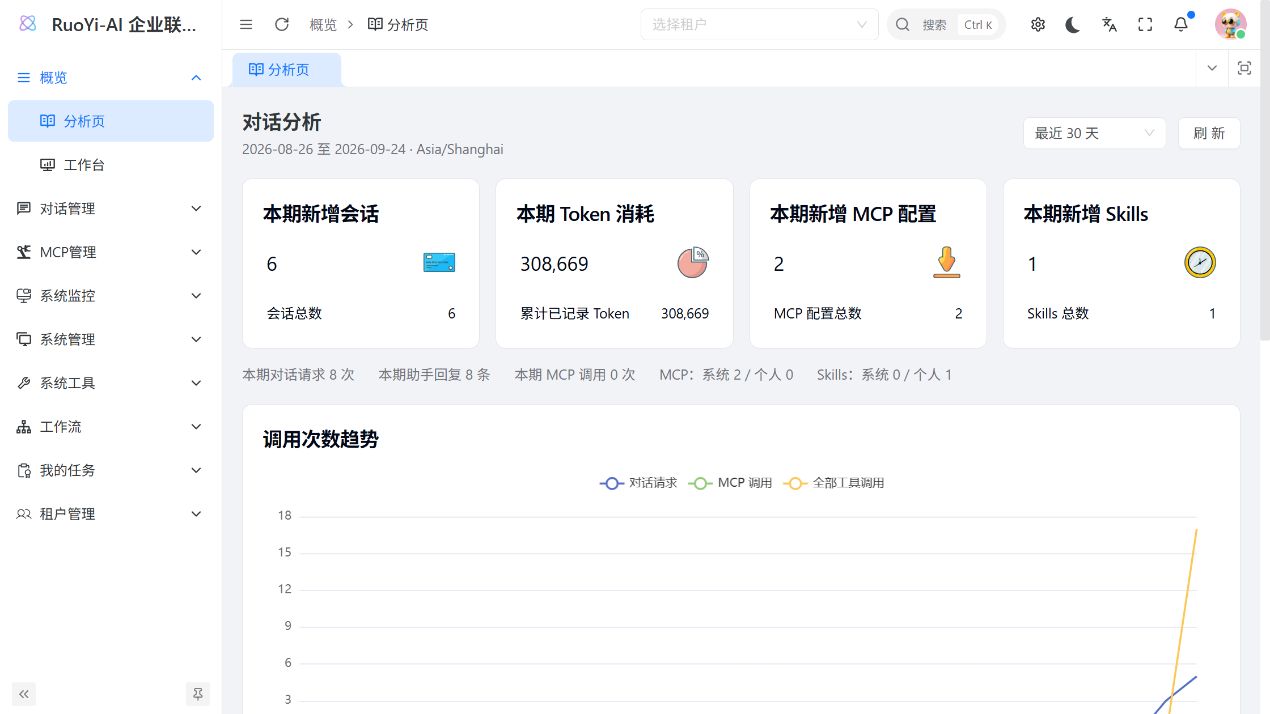Expand the 系统监控 menu chevron
Image resolution: width=1270 pixels, height=714 pixels.
[x=196, y=296]
